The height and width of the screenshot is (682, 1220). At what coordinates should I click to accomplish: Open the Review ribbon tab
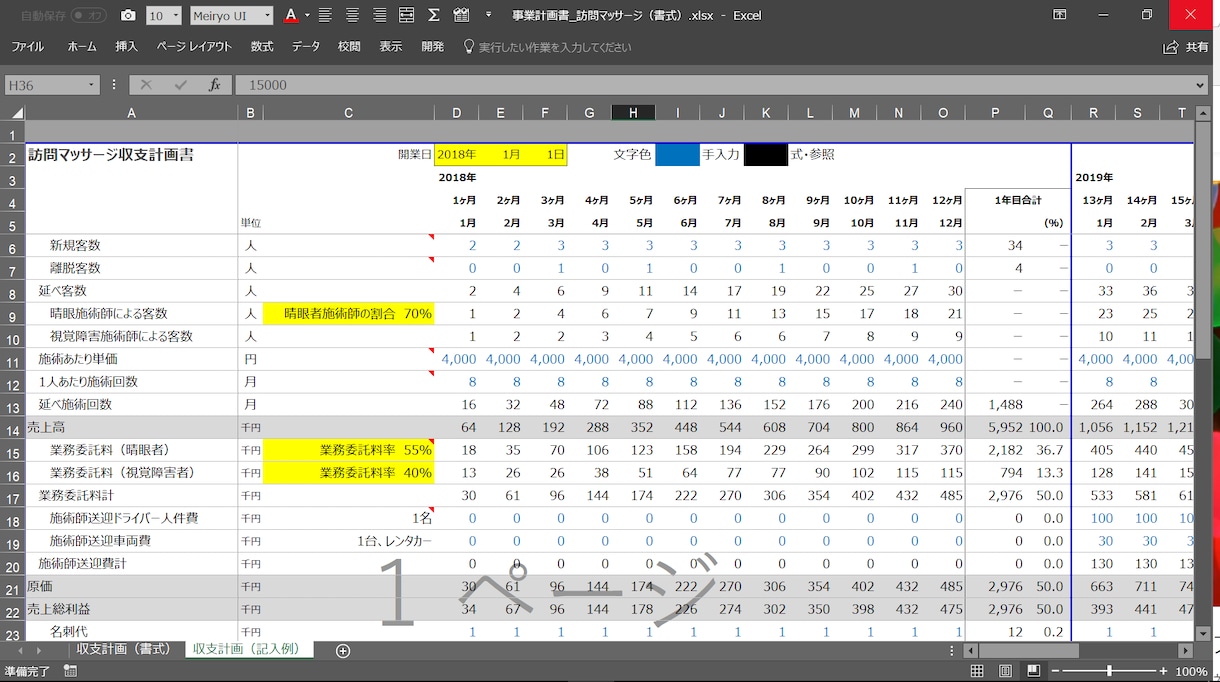click(x=349, y=47)
